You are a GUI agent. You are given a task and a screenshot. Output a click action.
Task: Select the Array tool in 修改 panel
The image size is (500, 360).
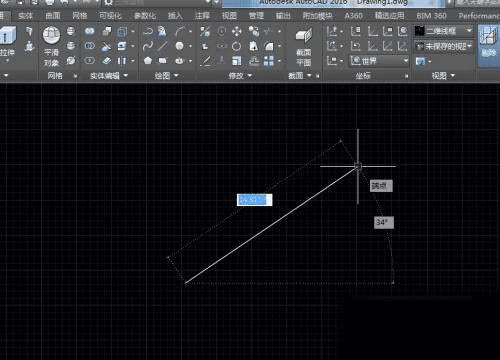tap(269, 61)
